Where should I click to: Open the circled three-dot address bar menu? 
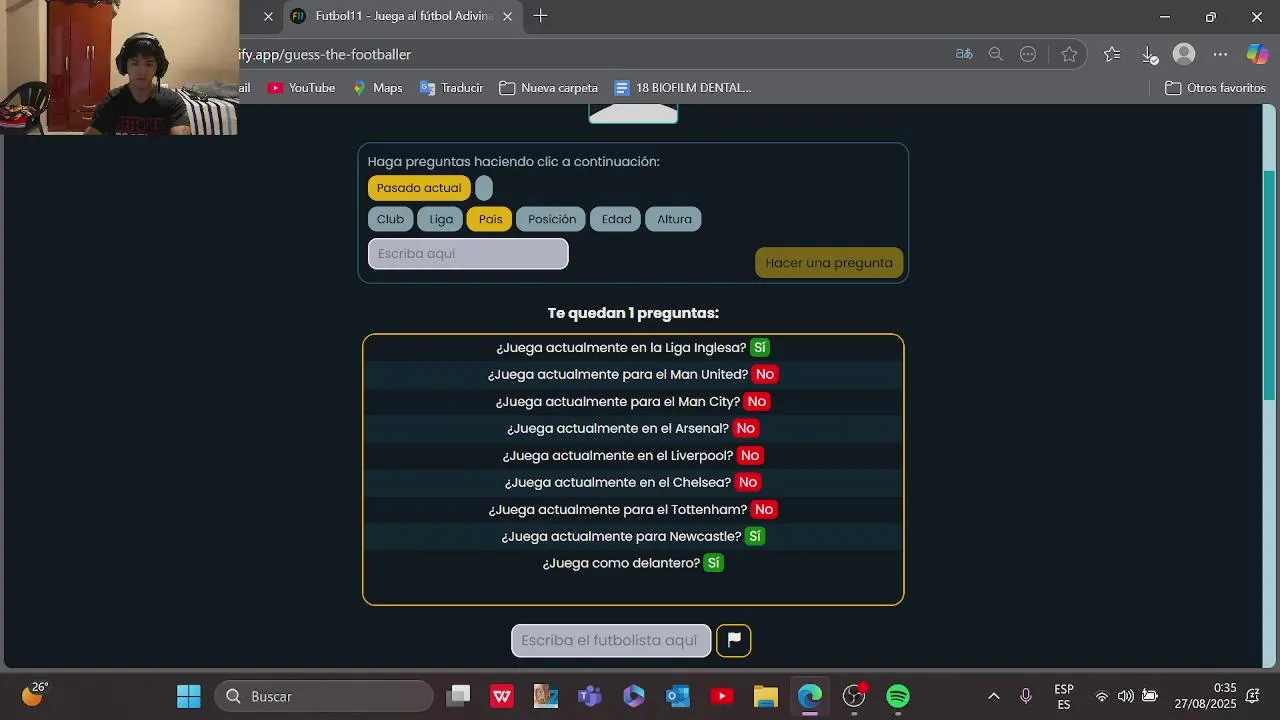pyautogui.click(x=1028, y=54)
